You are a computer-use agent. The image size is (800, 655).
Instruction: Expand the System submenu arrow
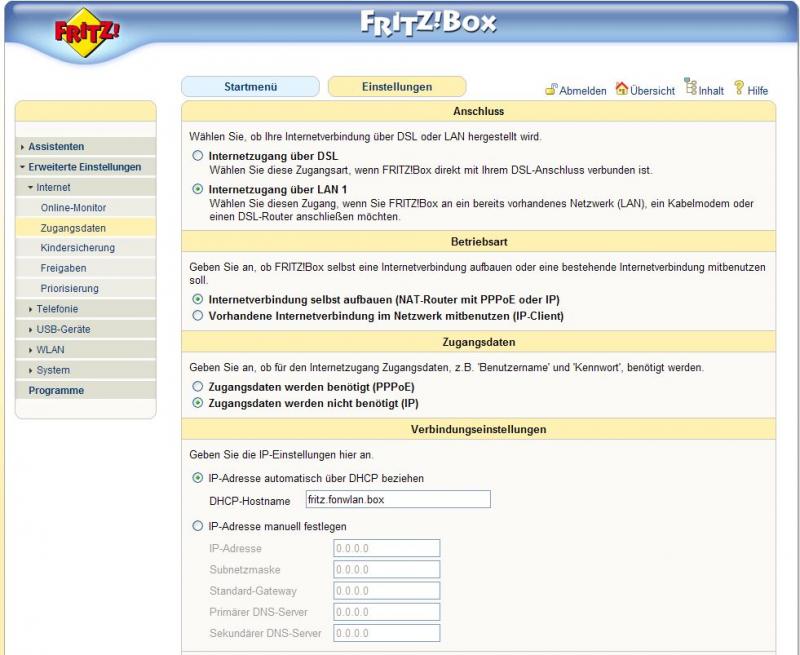[31, 370]
